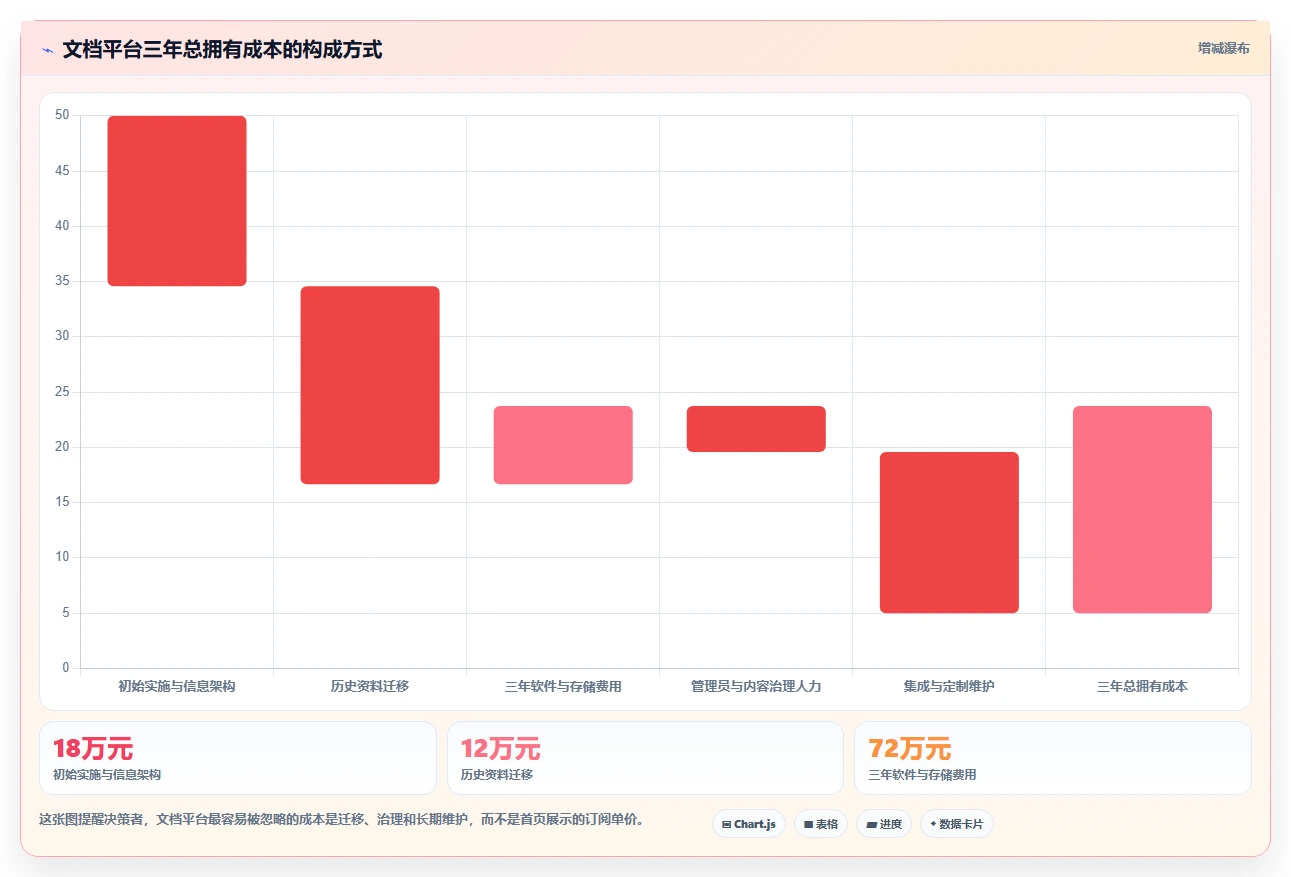Click the y-axis value 35
Image resolution: width=1291 pixels, height=877 pixels.
click(x=62, y=281)
